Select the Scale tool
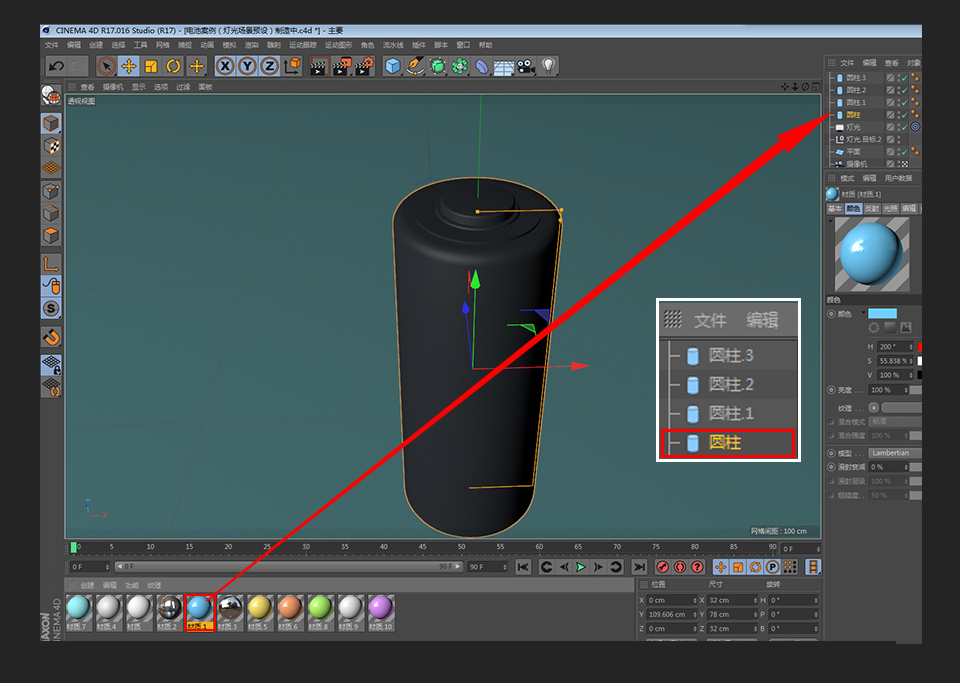This screenshot has width=960, height=683. point(151,66)
